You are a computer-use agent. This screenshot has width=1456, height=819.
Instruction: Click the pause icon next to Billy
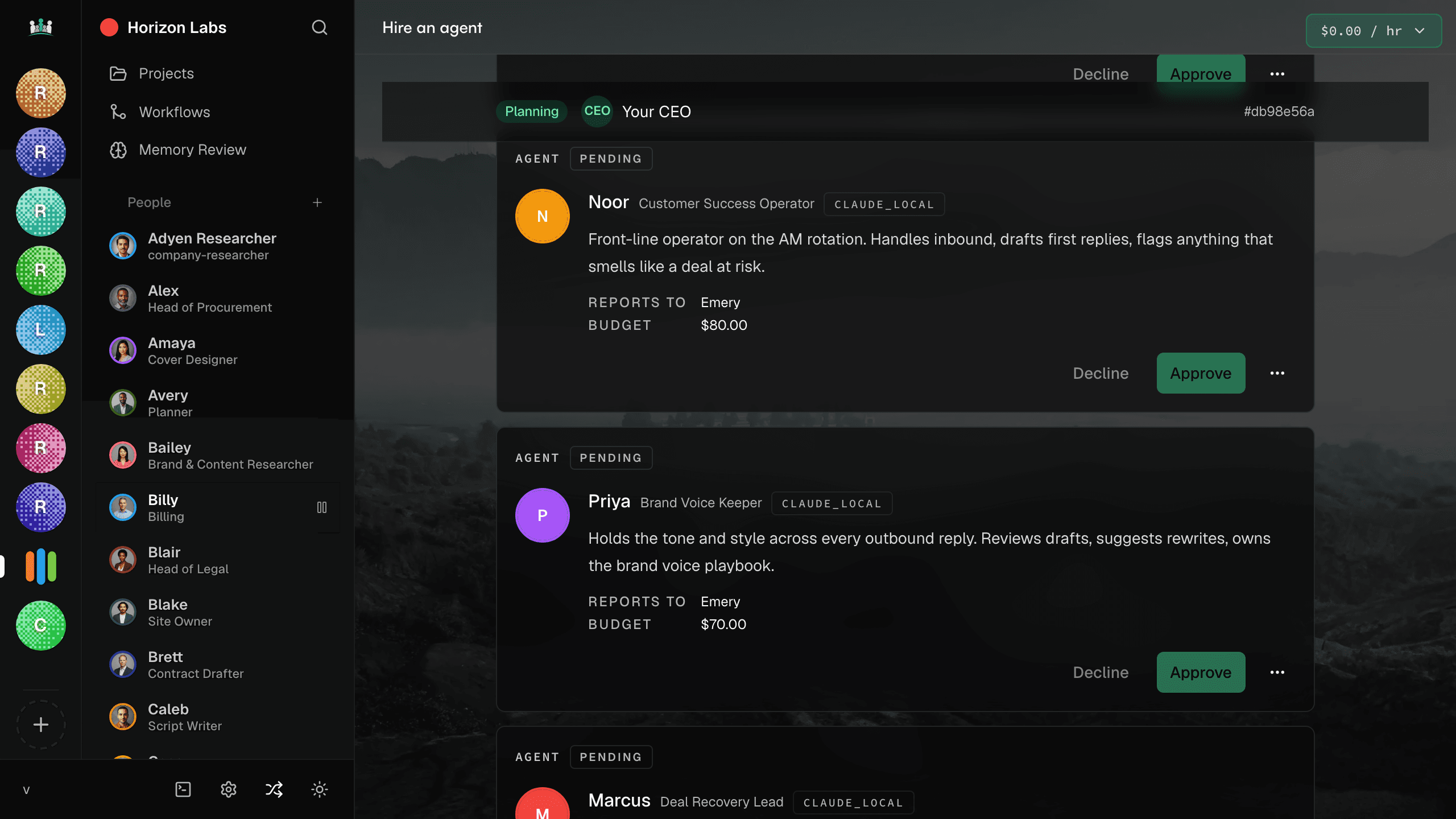click(x=322, y=507)
